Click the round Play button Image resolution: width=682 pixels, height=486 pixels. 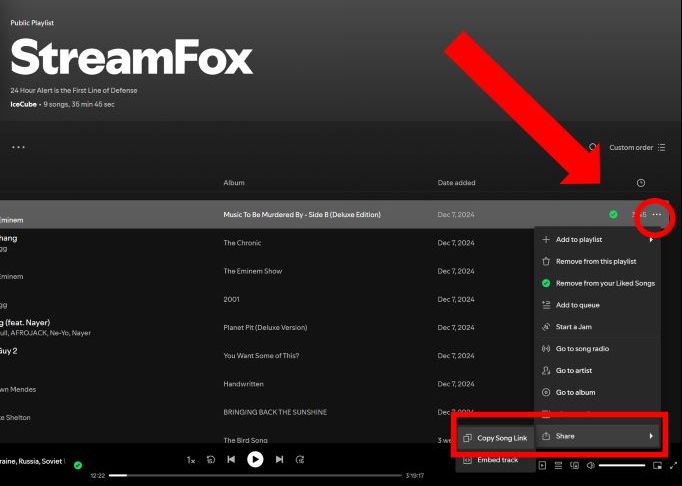[255, 459]
